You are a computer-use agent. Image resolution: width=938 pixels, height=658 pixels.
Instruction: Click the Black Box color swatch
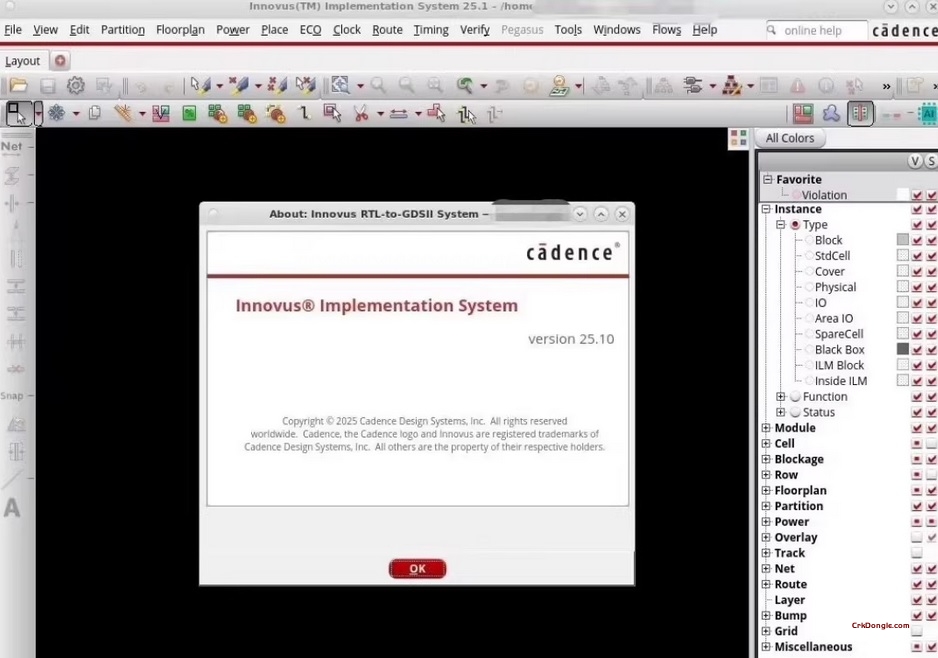pos(905,349)
